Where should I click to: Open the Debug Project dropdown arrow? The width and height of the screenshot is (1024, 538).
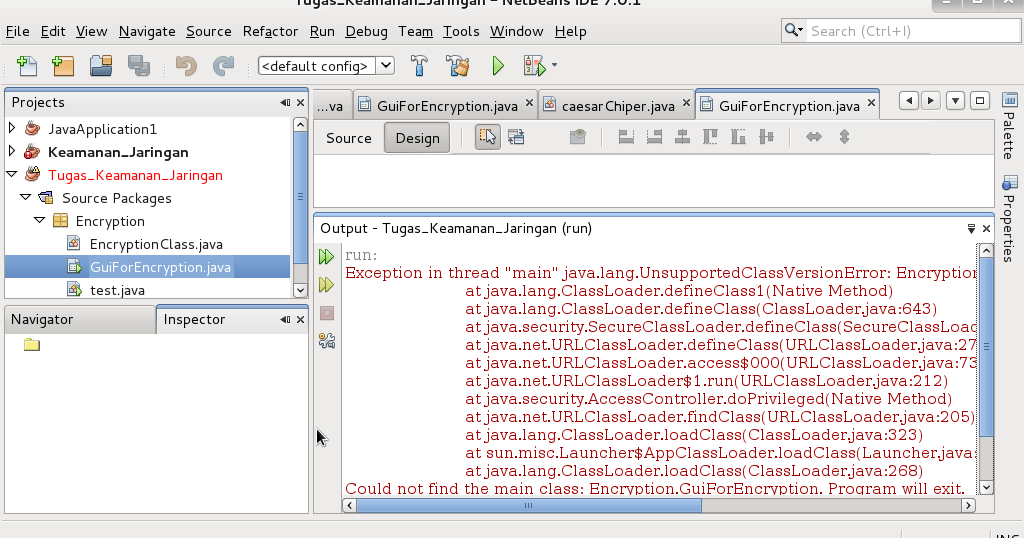[x=554, y=65]
